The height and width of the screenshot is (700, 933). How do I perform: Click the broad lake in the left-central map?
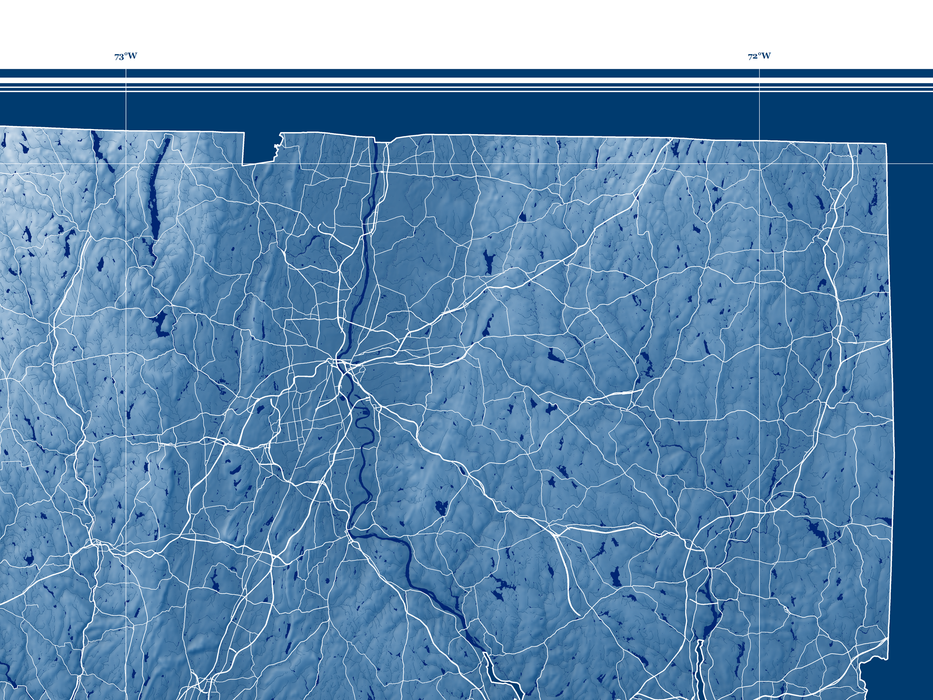pos(160,322)
